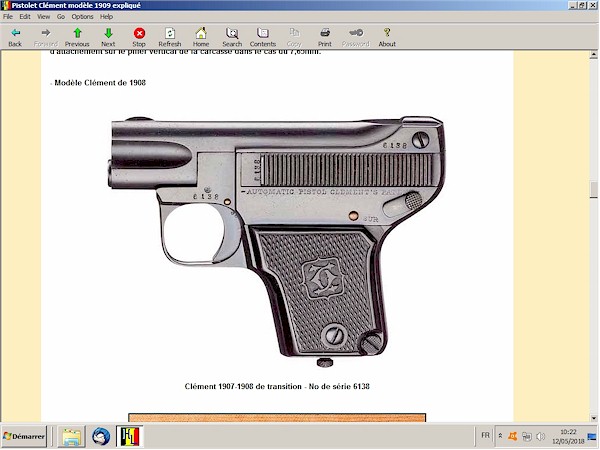Restore down the viewer window
This screenshot has width=600, height=450.
[582, 5]
